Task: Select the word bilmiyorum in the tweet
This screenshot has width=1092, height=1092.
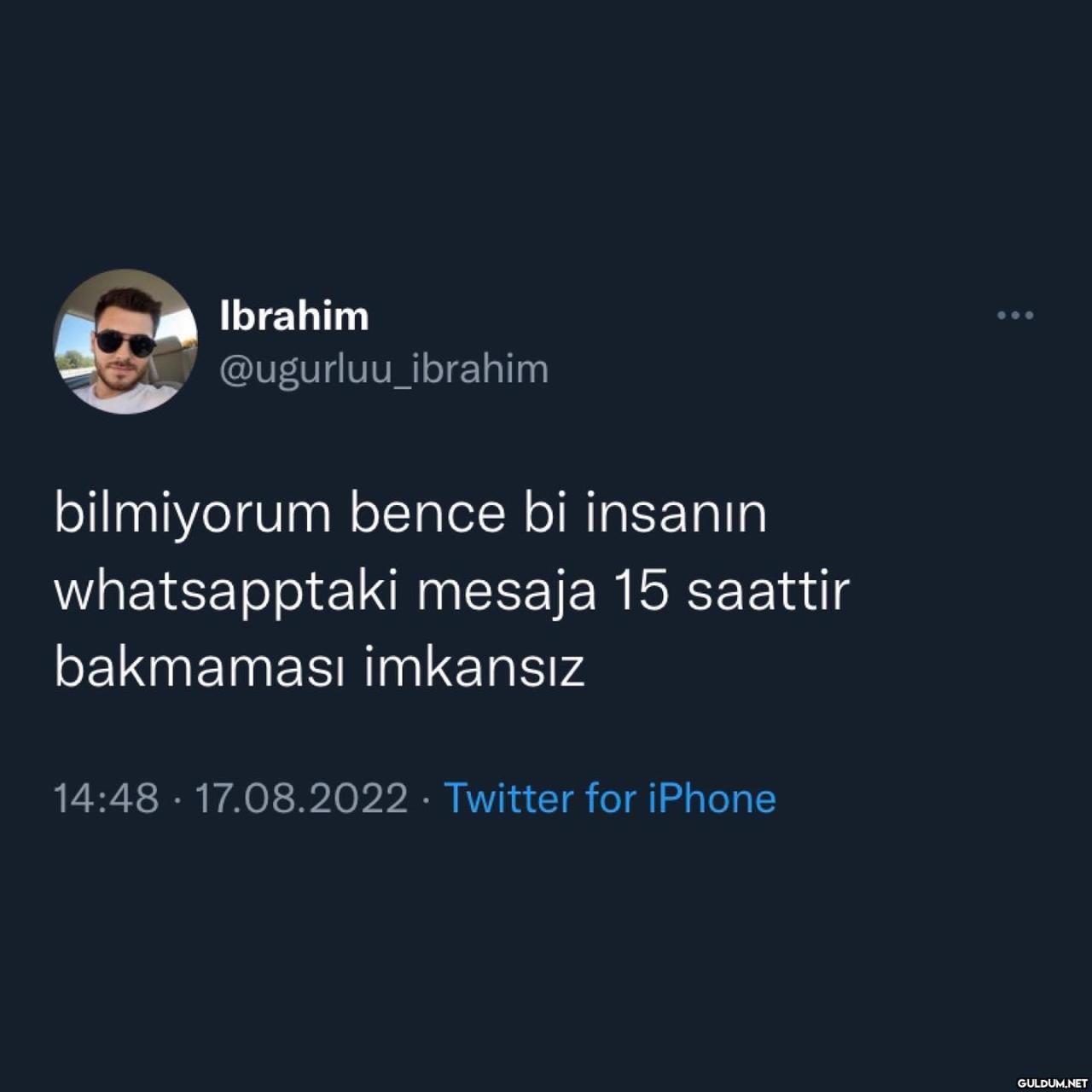Action: 193,514
